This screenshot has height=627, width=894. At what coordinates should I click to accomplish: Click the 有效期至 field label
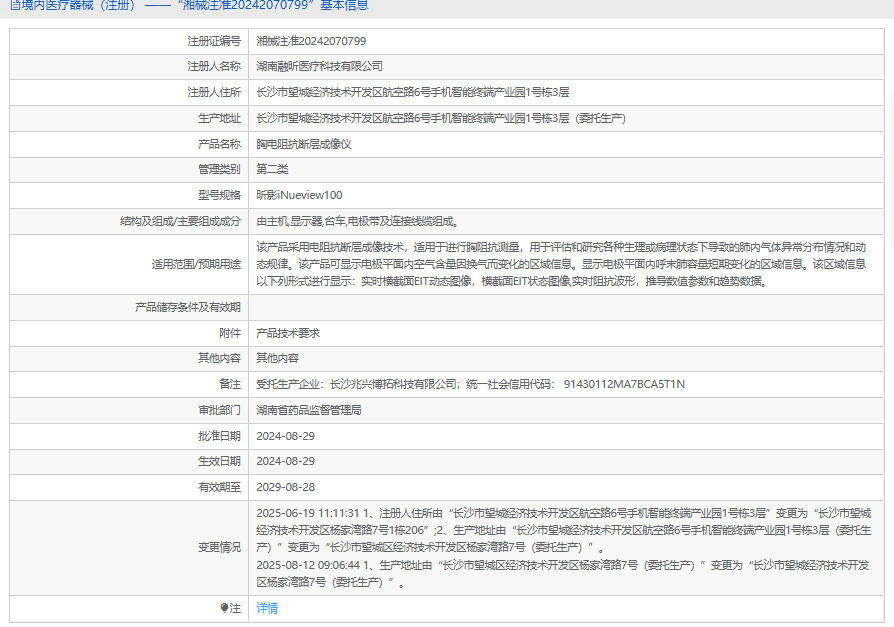[219, 487]
